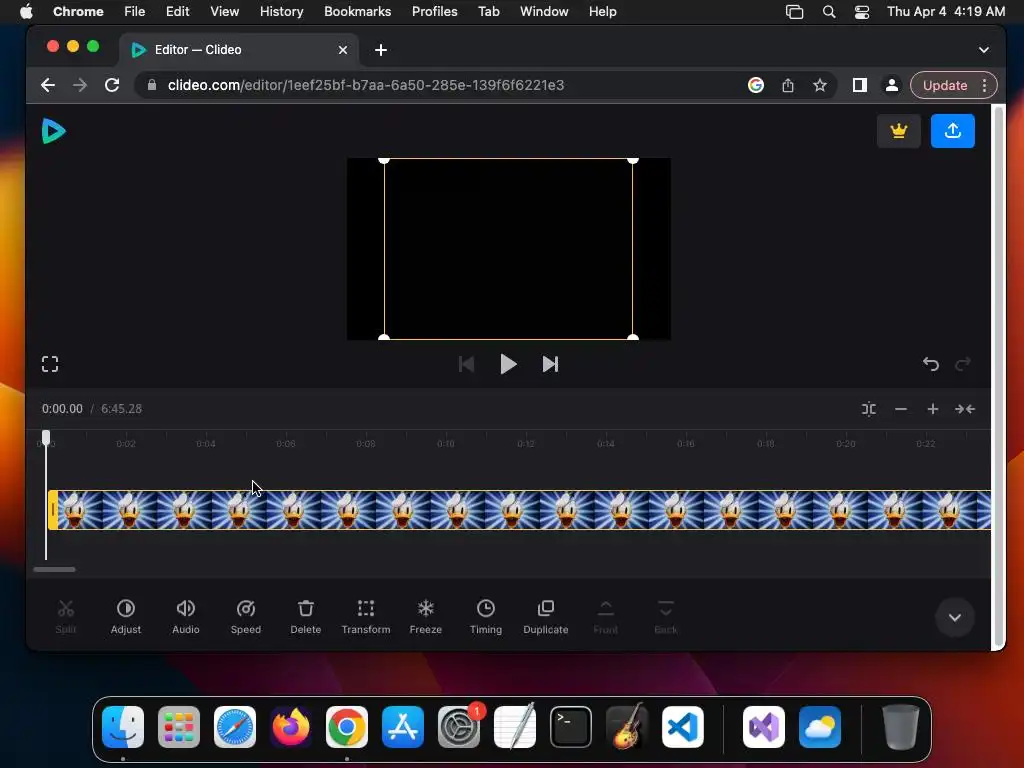Click the timeline playhead handle
Image resolution: width=1024 pixels, height=768 pixels.
pyautogui.click(x=46, y=438)
